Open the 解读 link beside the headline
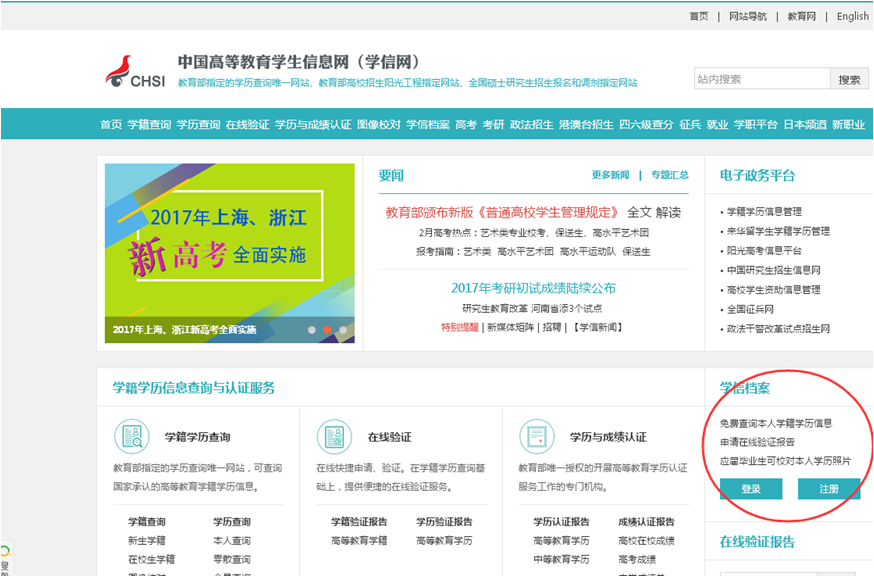 click(668, 212)
